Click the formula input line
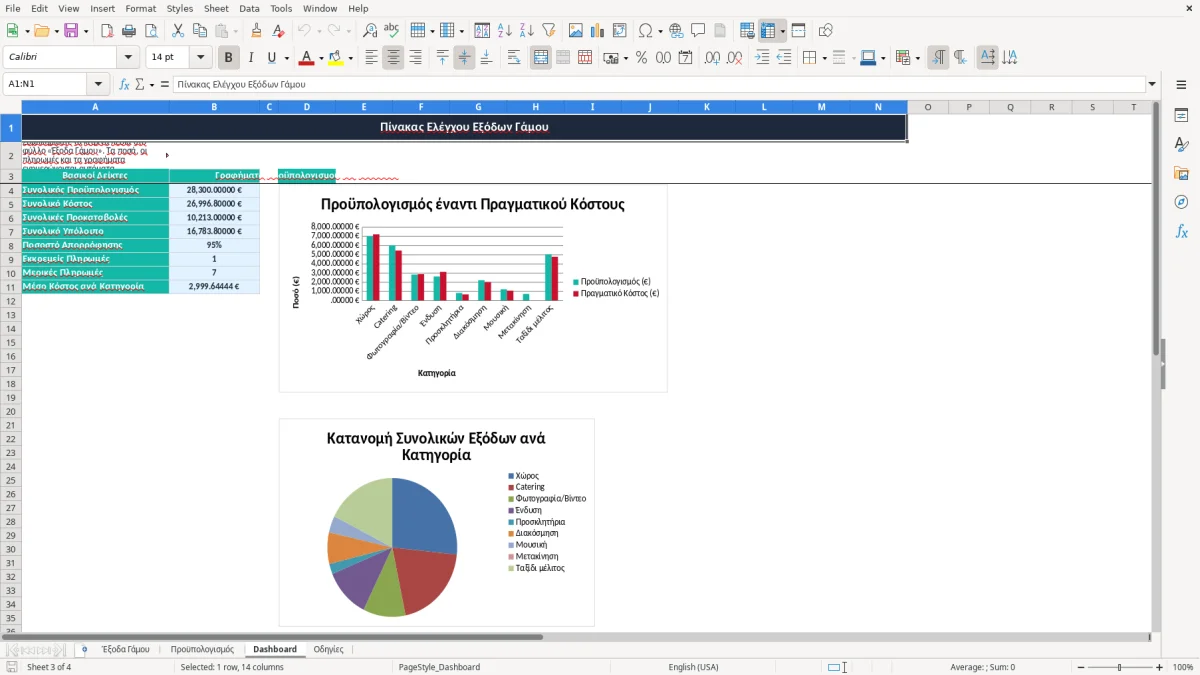The width and height of the screenshot is (1200, 675). point(659,85)
